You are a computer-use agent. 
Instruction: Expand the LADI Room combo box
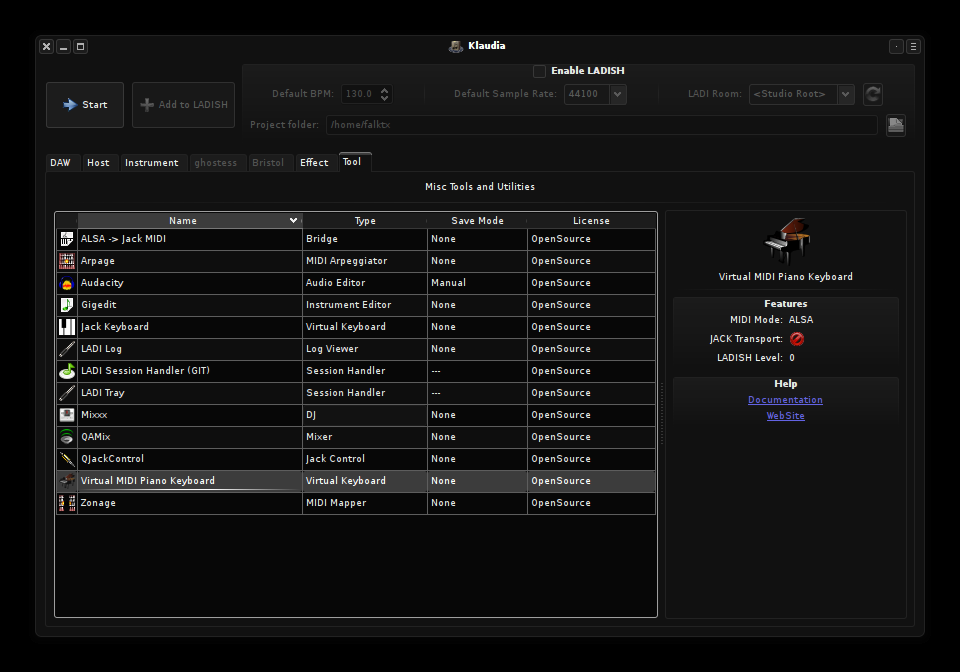pos(845,94)
